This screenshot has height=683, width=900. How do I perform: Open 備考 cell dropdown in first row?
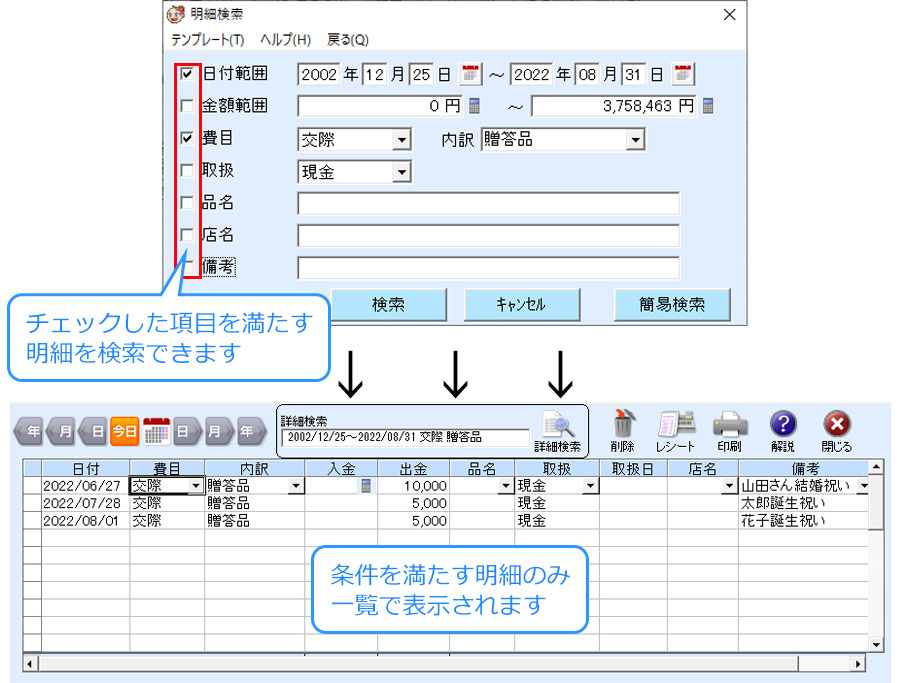[863, 486]
